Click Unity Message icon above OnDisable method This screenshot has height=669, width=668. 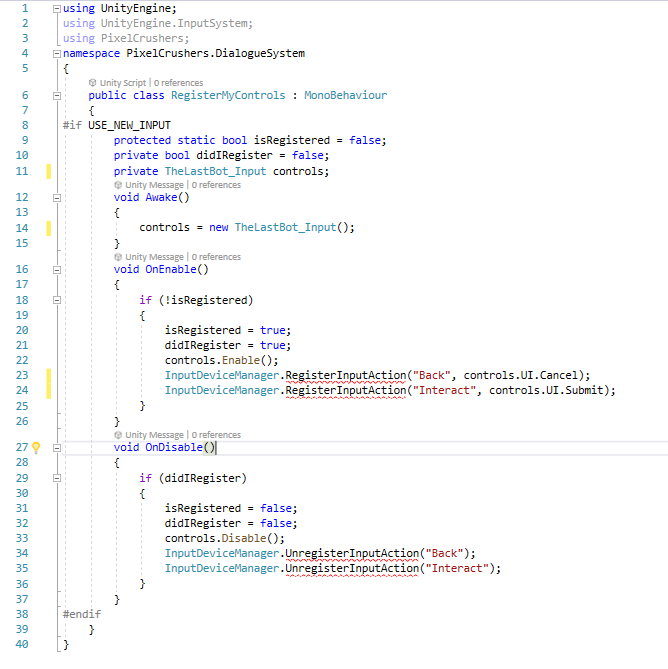click(x=118, y=435)
